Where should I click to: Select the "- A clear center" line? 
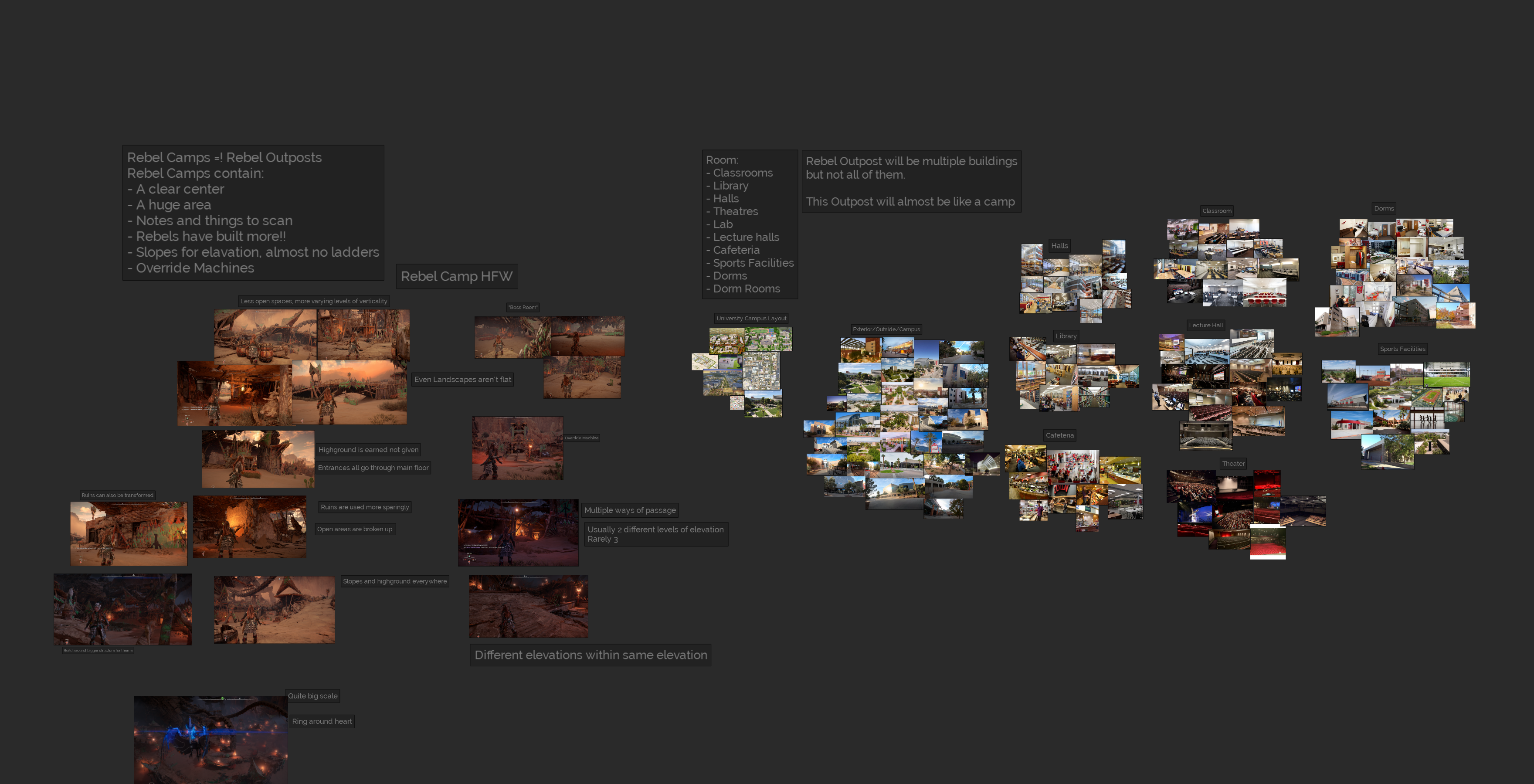click(176, 189)
